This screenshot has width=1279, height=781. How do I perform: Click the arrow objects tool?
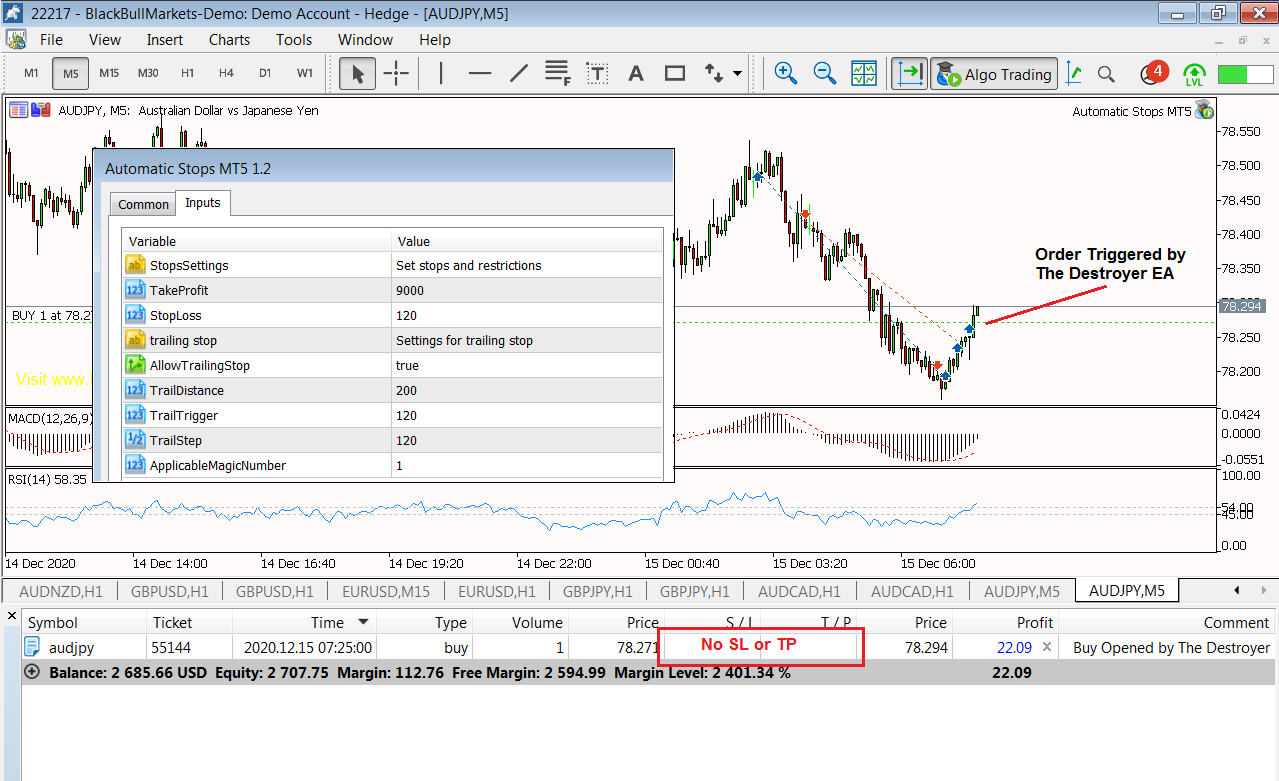713,73
